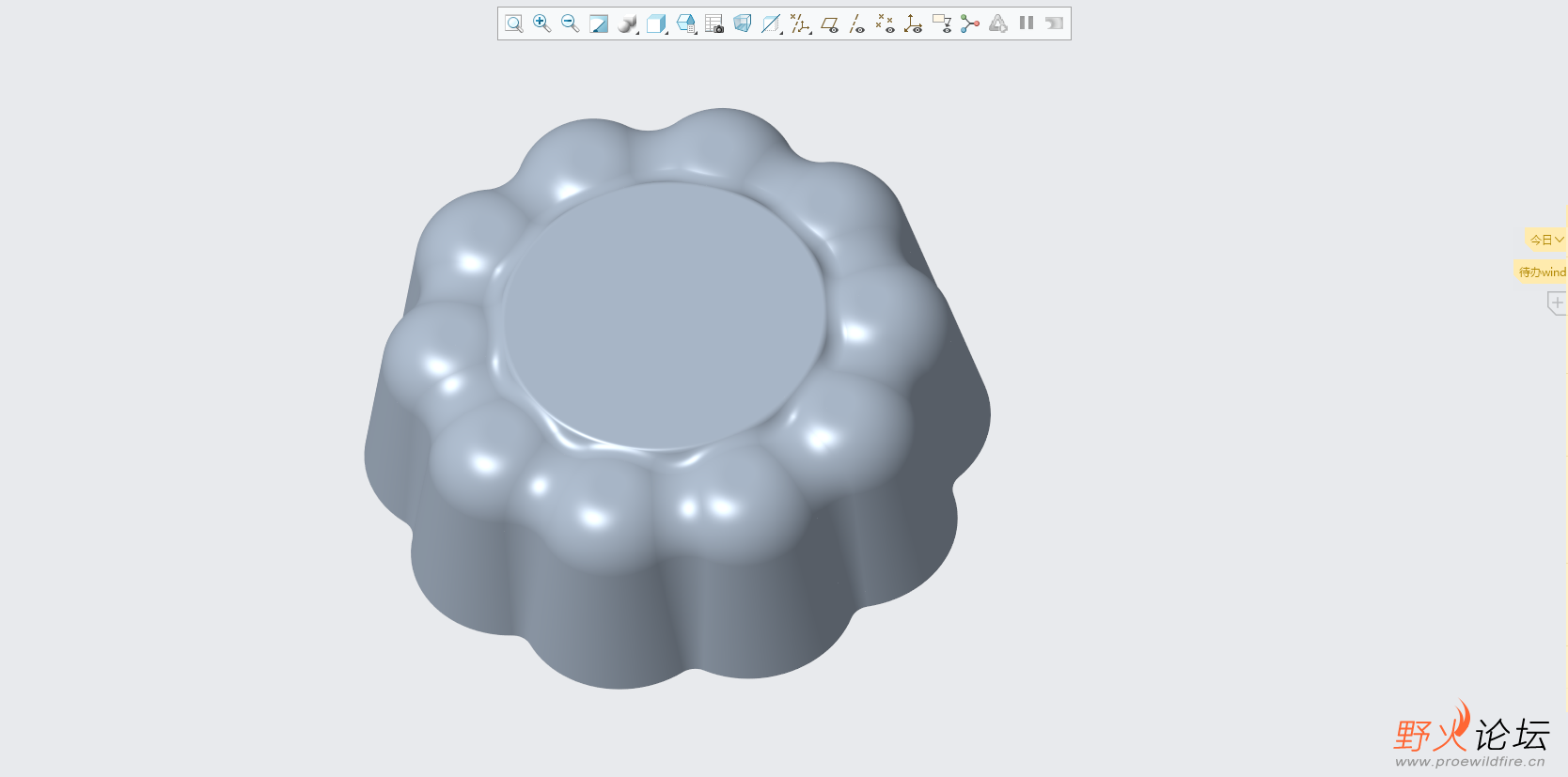This screenshot has width=1568, height=777.
Task: Select the Zoom In tool
Action: pyautogui.click(x=541, y=23)
